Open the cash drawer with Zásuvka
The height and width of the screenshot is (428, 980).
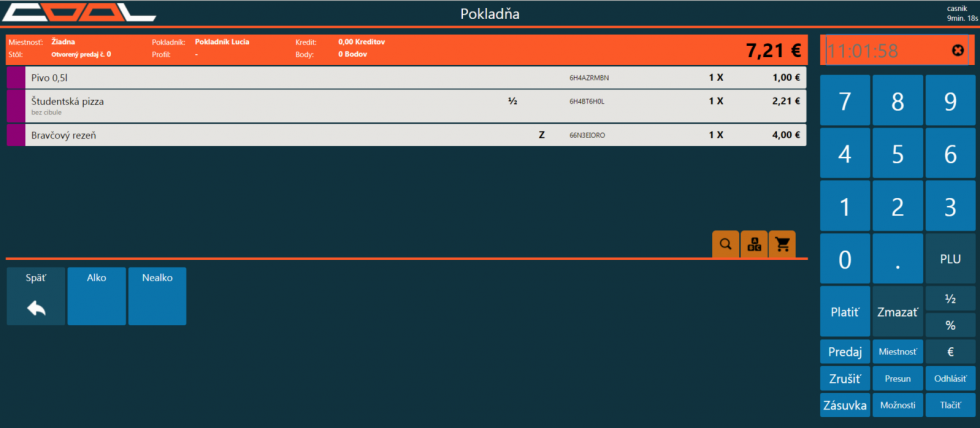[x=845, y=405]
